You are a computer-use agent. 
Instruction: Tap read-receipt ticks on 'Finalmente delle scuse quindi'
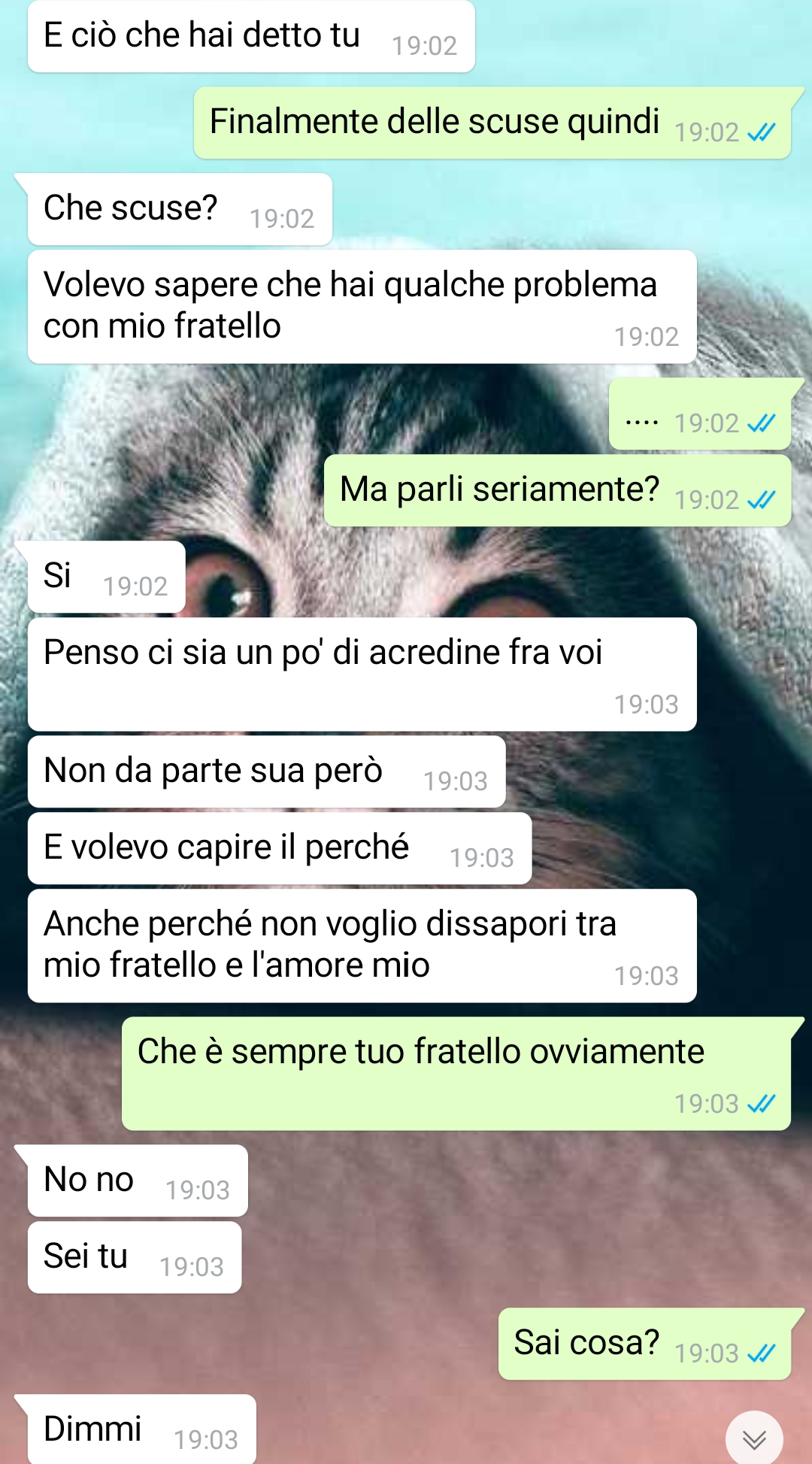[761, 133]
